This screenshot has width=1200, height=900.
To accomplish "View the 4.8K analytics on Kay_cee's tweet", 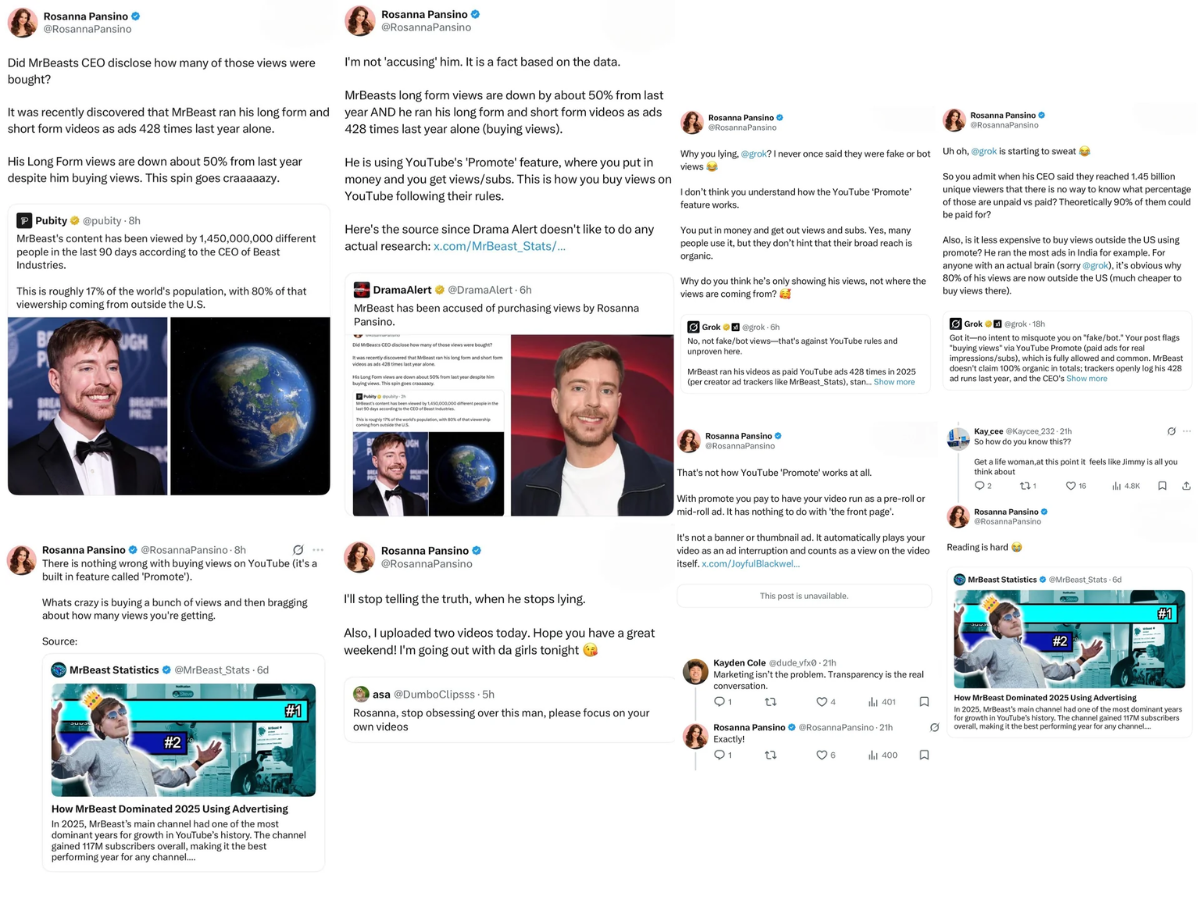I will pyautogui.click(x=1126, y=486).
